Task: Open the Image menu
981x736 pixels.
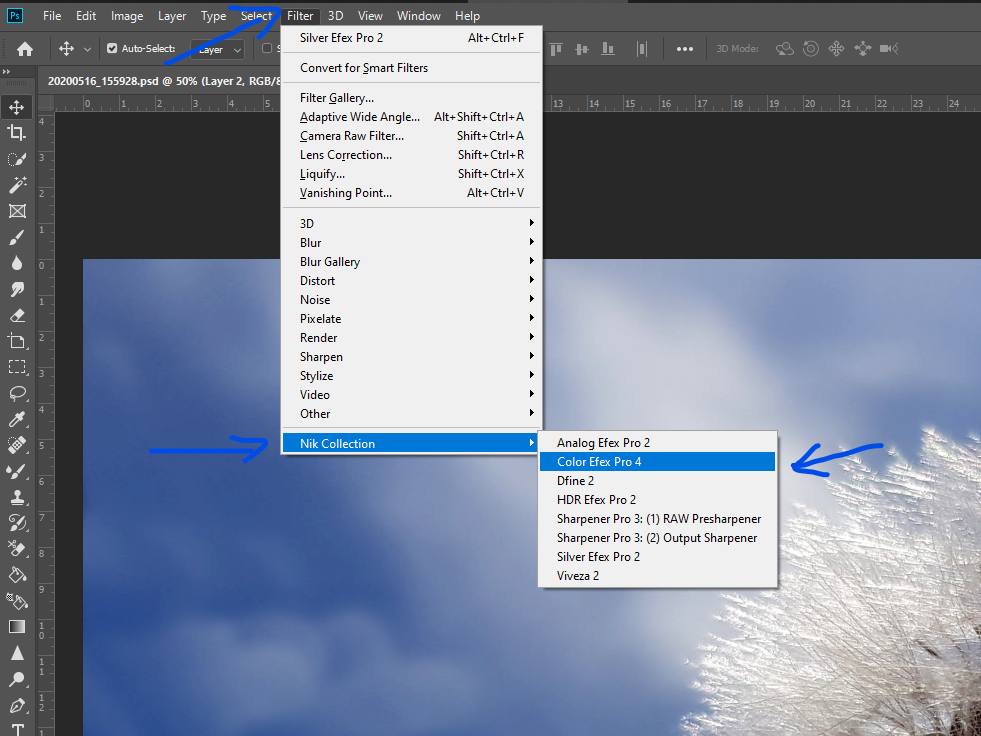Action: pyautogui.click(x=127, y=16)
